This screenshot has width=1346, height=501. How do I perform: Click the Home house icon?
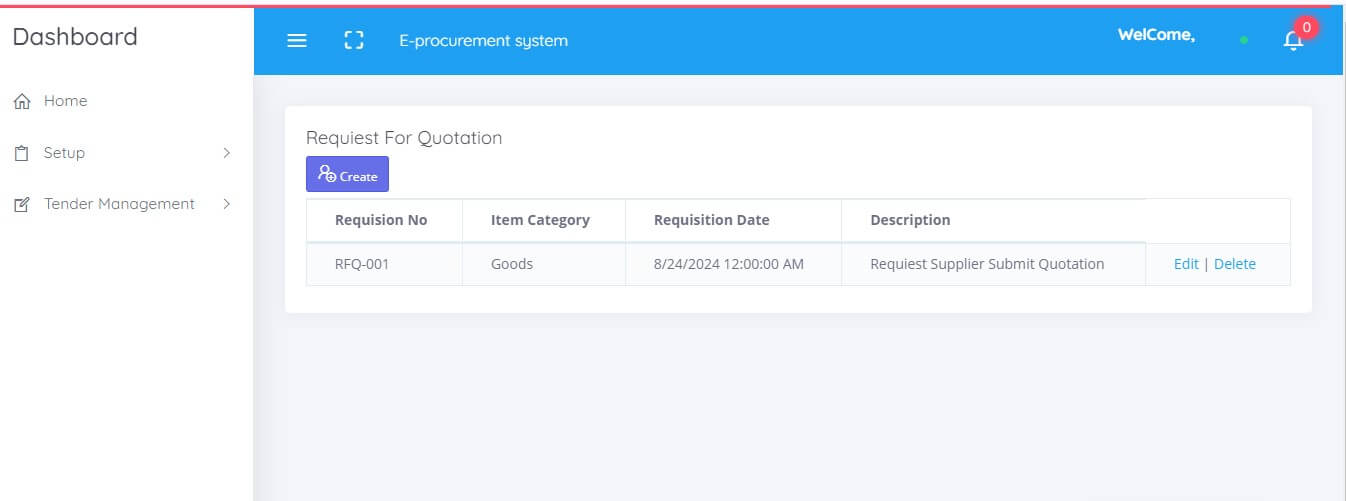pos(21,101)
